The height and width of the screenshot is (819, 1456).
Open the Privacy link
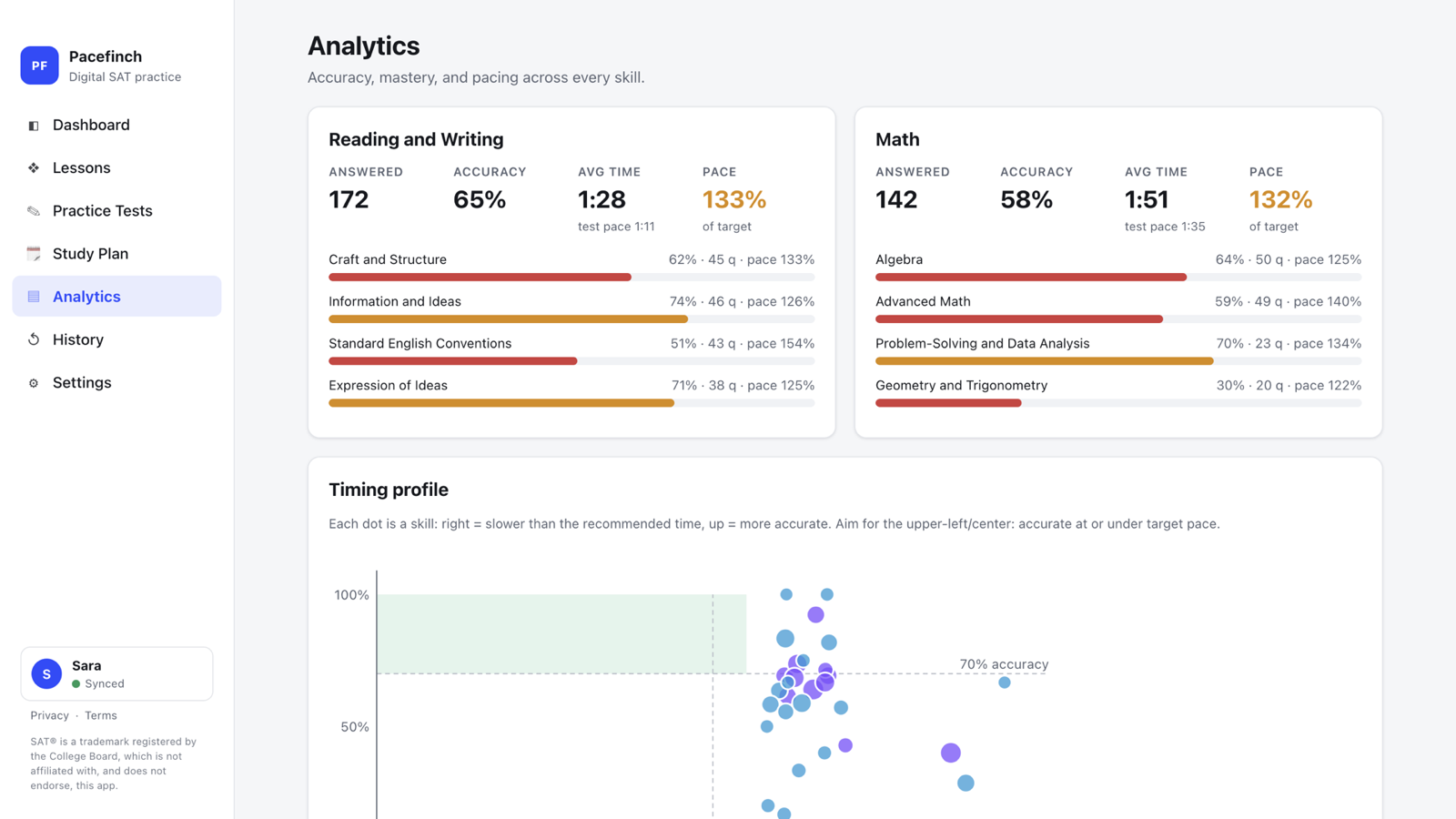[49, 715]
